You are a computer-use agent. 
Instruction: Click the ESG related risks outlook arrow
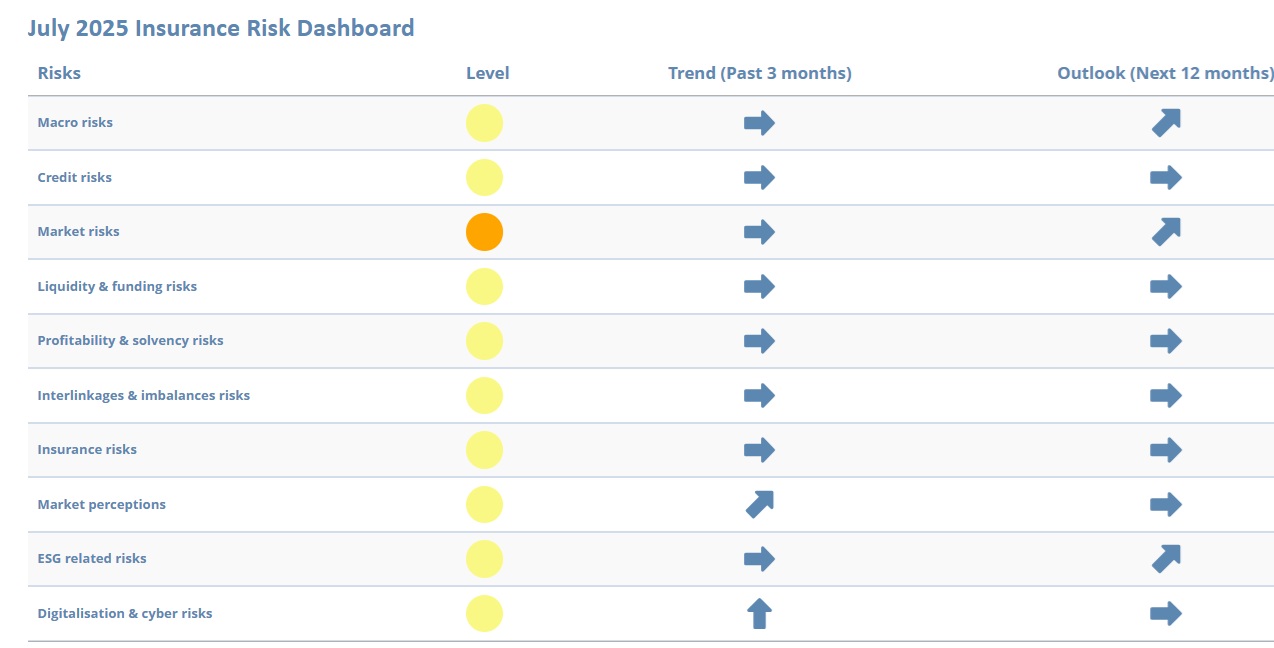1166,559
